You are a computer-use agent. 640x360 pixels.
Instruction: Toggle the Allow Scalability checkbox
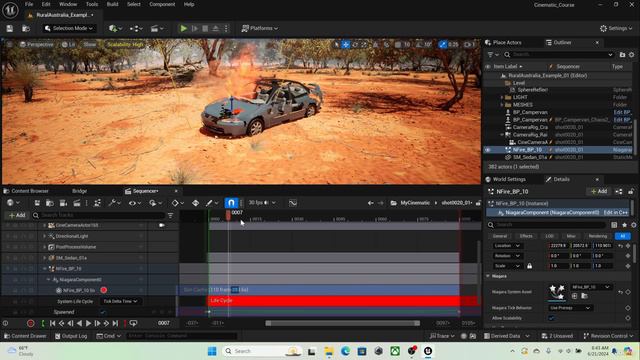point(552,318)
